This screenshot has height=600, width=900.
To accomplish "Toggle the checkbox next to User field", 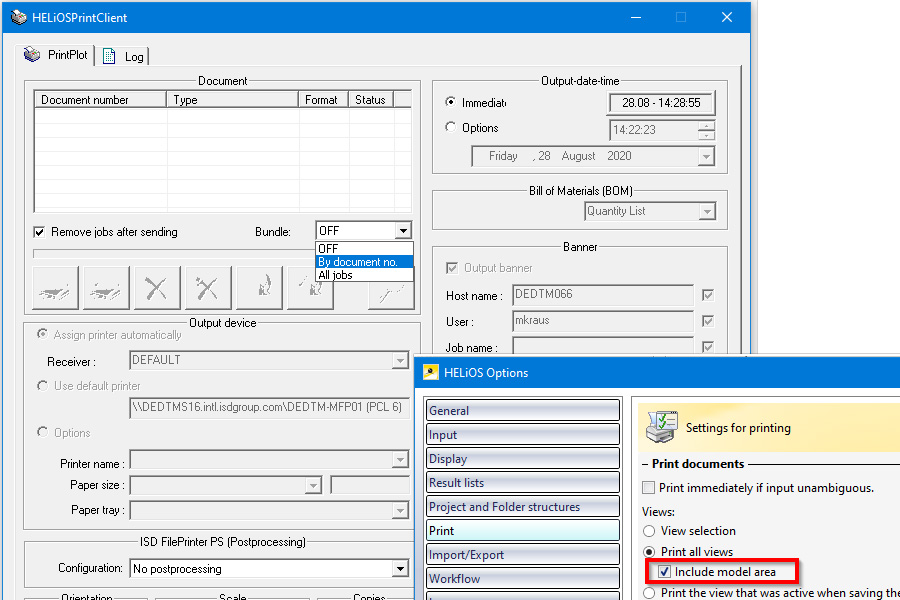I will pos(708,321).
